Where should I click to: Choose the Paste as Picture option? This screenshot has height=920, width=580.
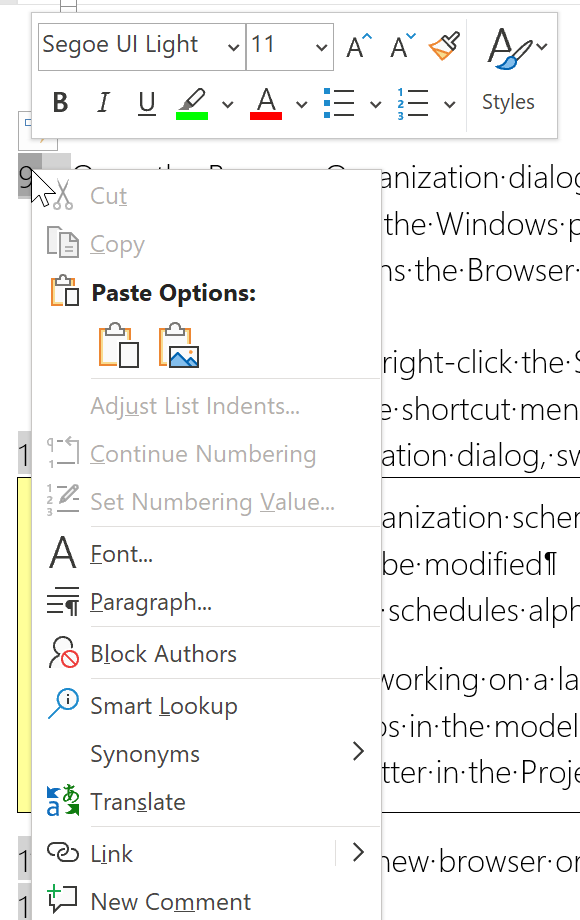coord(179,346)
